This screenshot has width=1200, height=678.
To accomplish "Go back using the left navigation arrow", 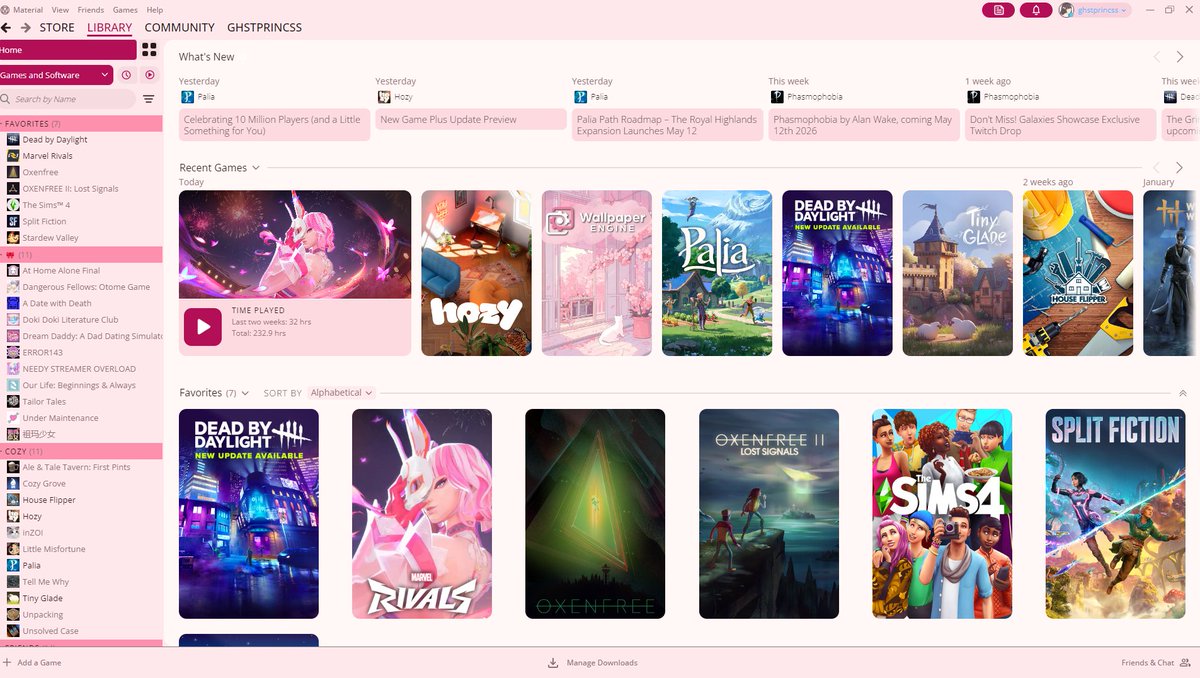I will click(x=6, y=27).
